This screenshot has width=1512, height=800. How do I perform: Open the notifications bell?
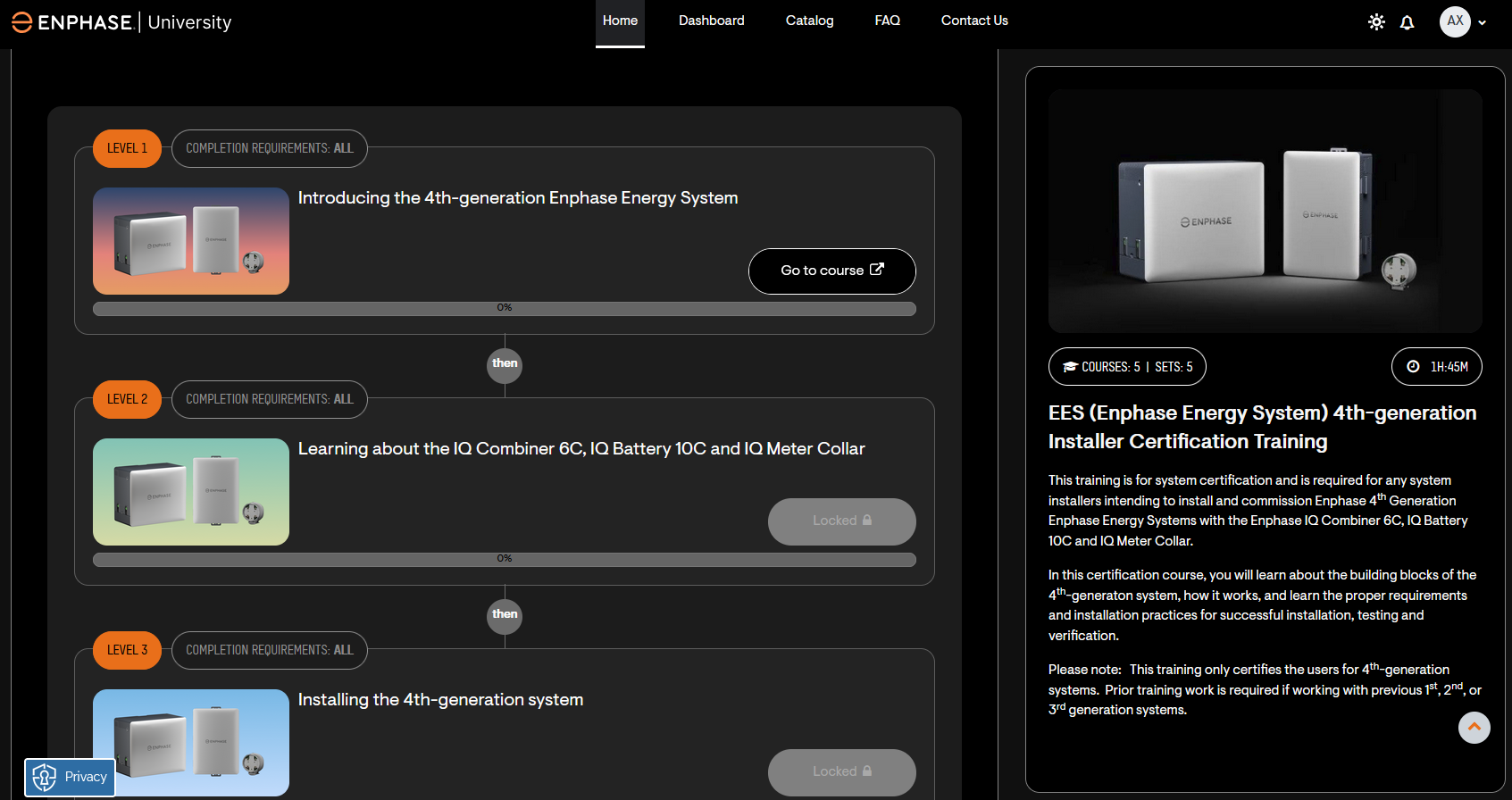(1408, 22)
